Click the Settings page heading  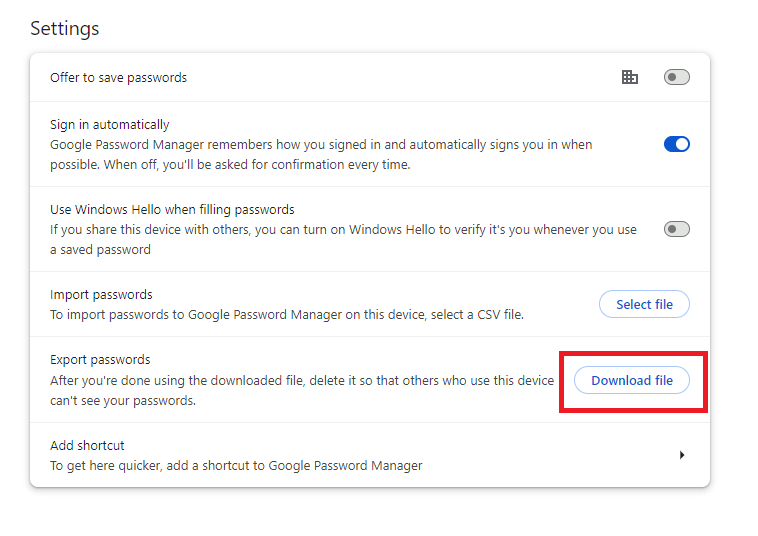65,28
